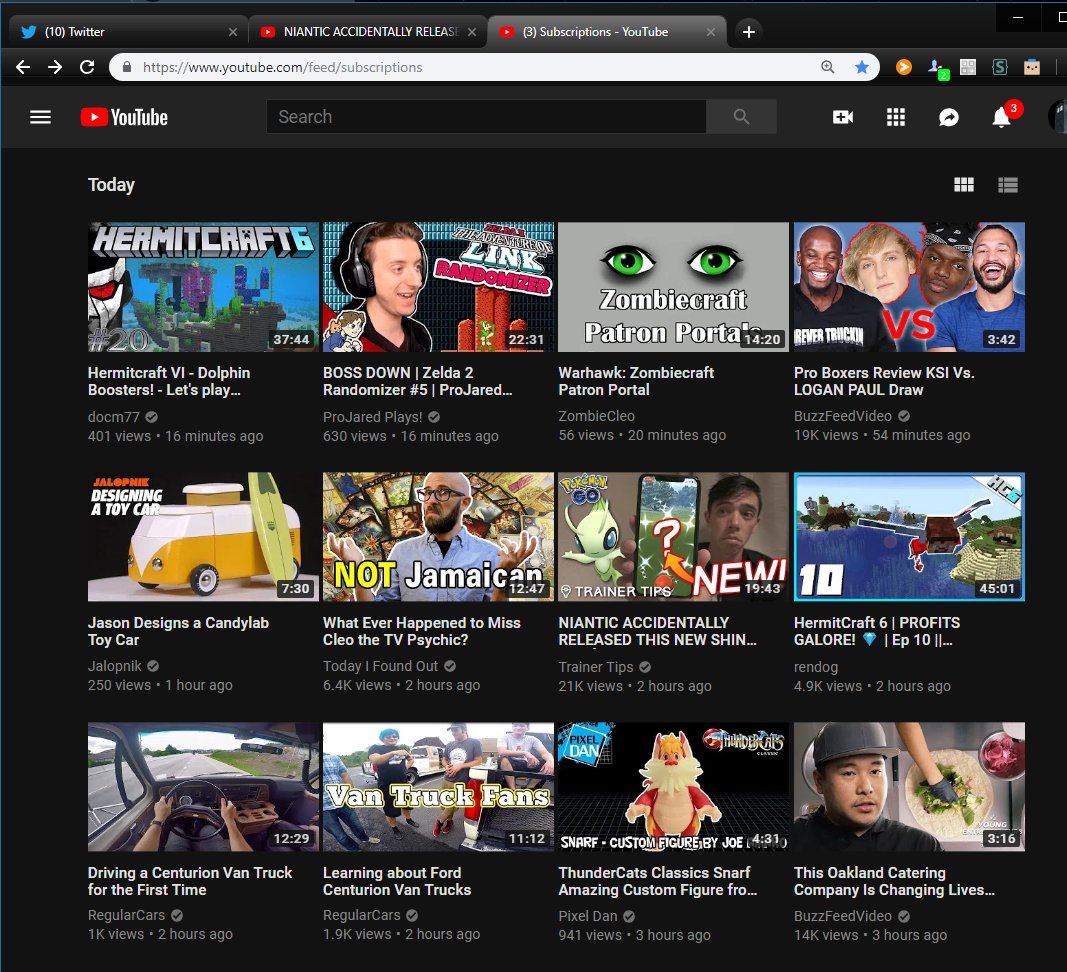The image size is (1067, 972).
Task: Open the Zelda Link Randomizer thumbnail
Action: (x=438, y=287)
